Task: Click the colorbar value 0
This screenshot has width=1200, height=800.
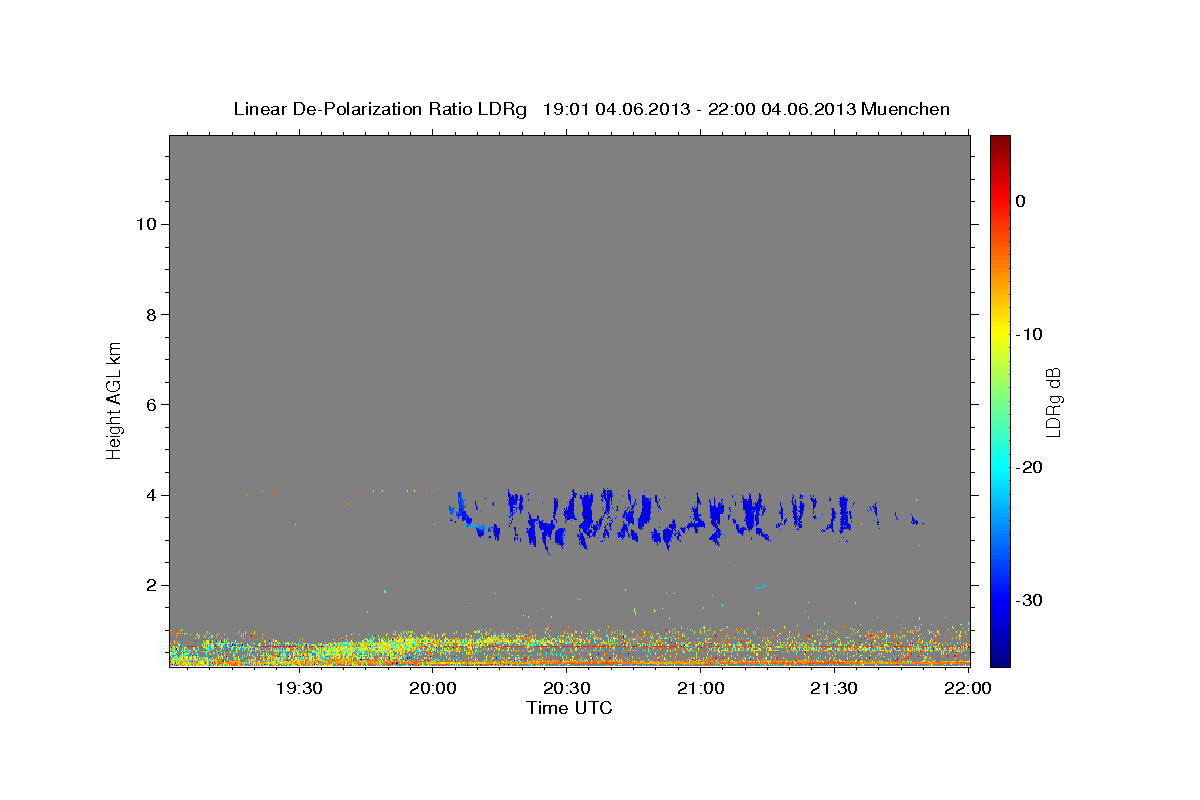Action: point(1021,201)
